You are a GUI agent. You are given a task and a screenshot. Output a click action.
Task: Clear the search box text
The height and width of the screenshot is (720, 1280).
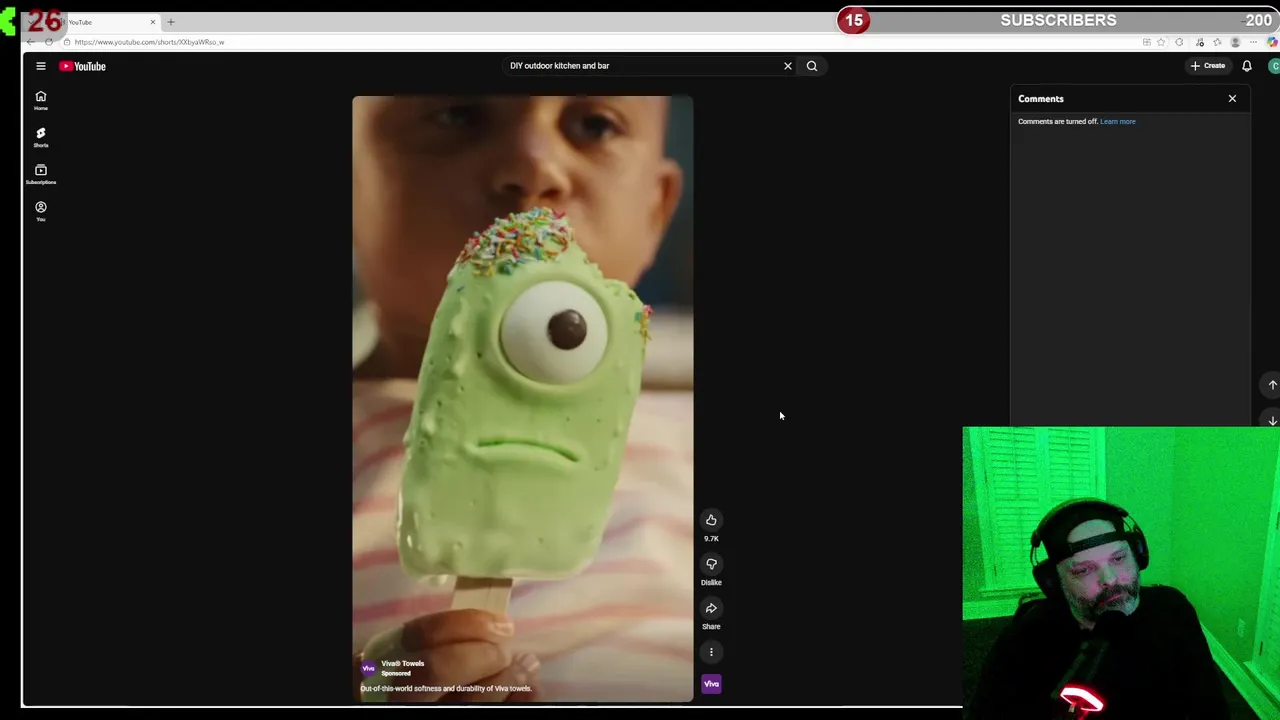click(788, 66)
